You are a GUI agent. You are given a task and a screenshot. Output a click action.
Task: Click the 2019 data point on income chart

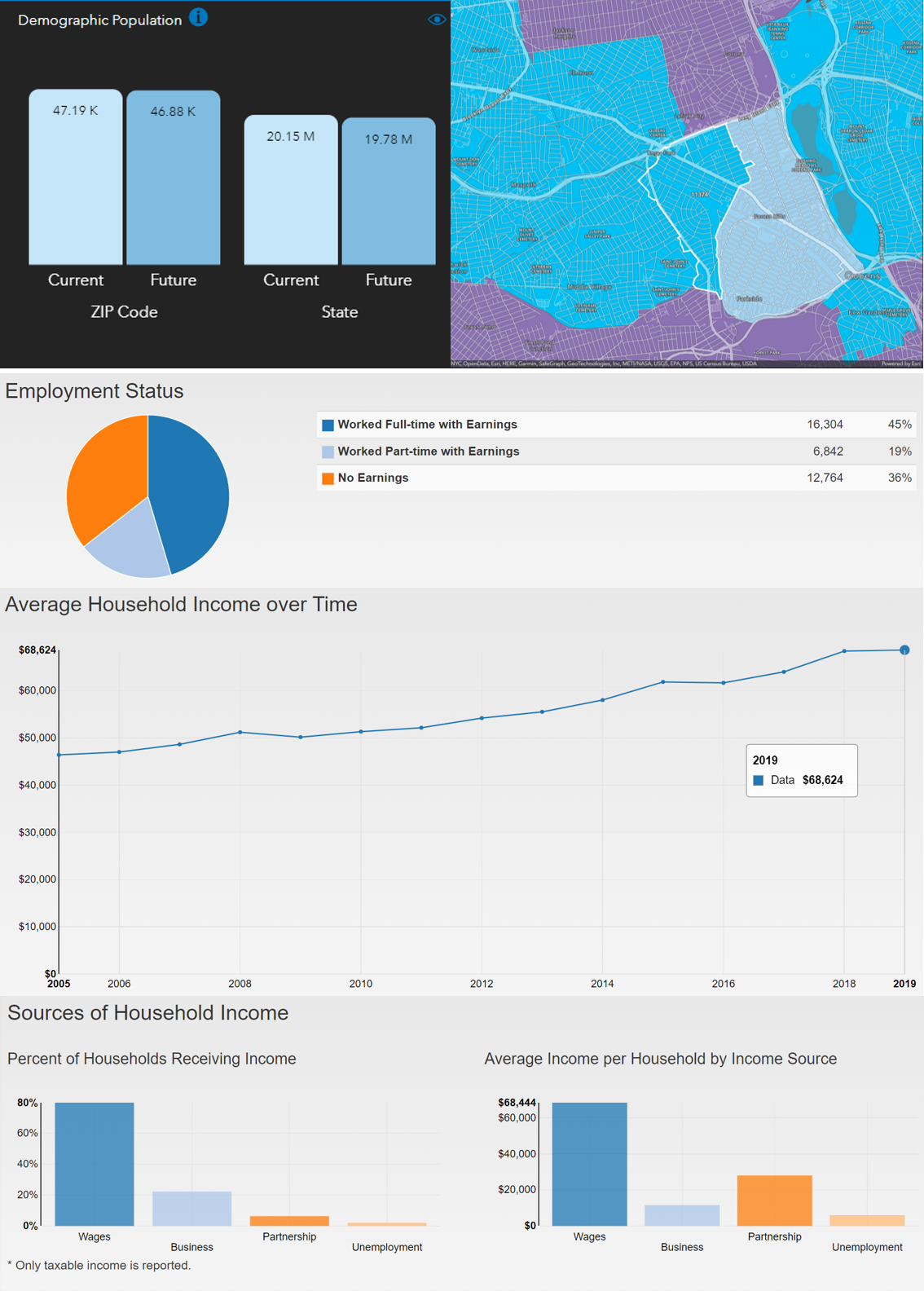coord(904,650)
